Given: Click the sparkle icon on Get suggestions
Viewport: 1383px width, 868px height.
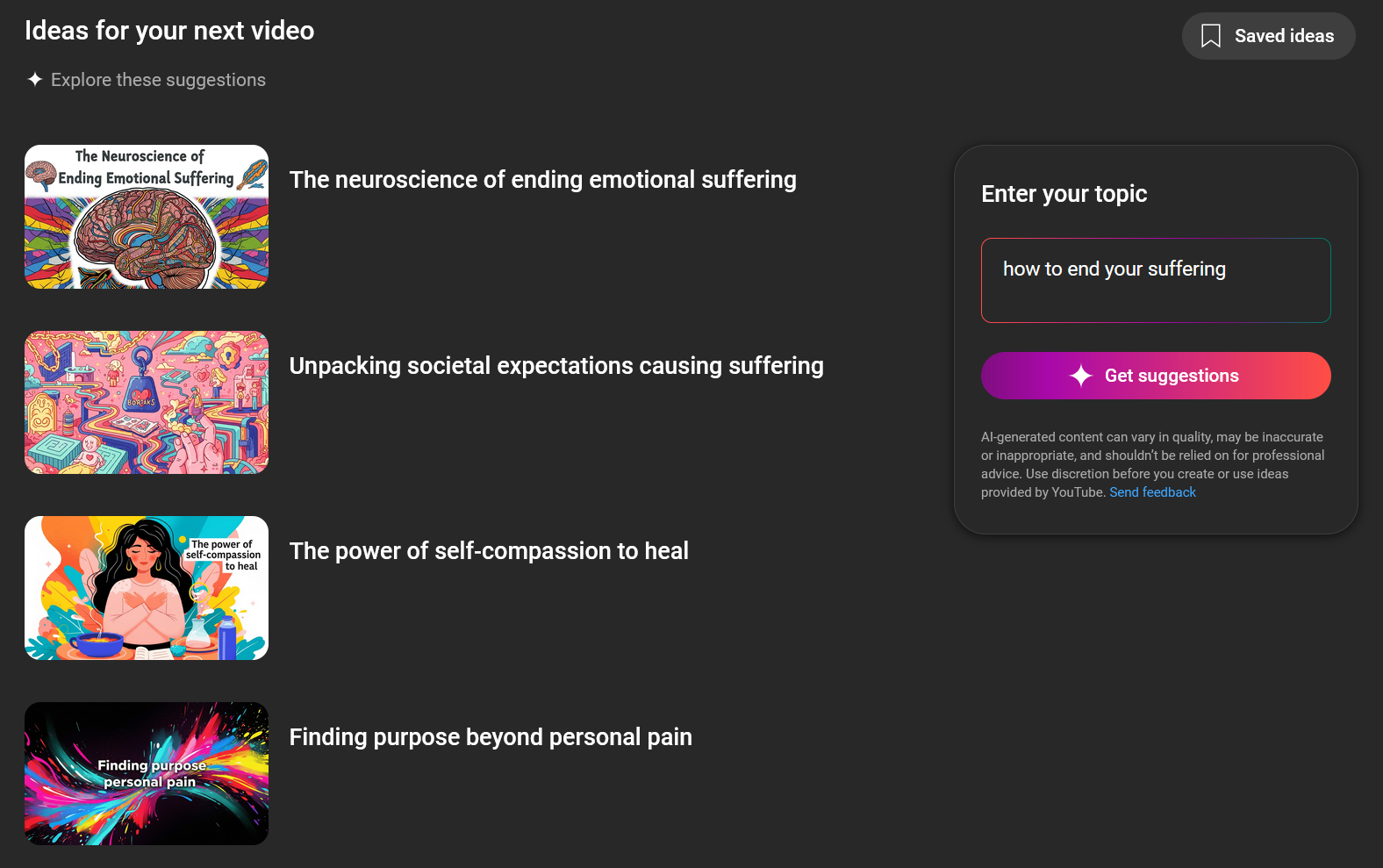Looking at the screenshot, I should pyautogui.click(x=1080, y=376).
